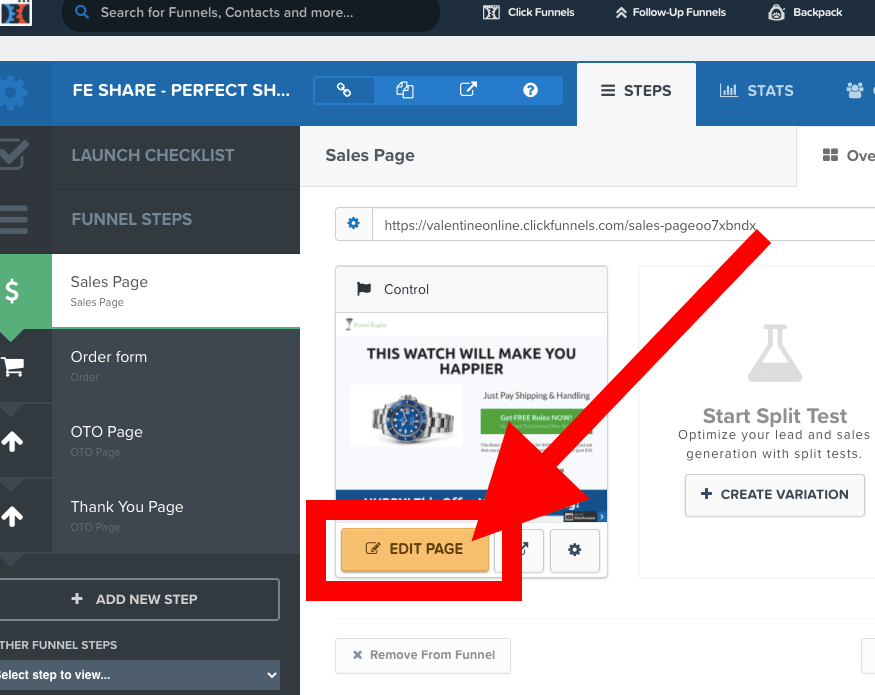Open the contacts people icon tab
The width and height of the screenshot is (875, 695).
[855, 90]
